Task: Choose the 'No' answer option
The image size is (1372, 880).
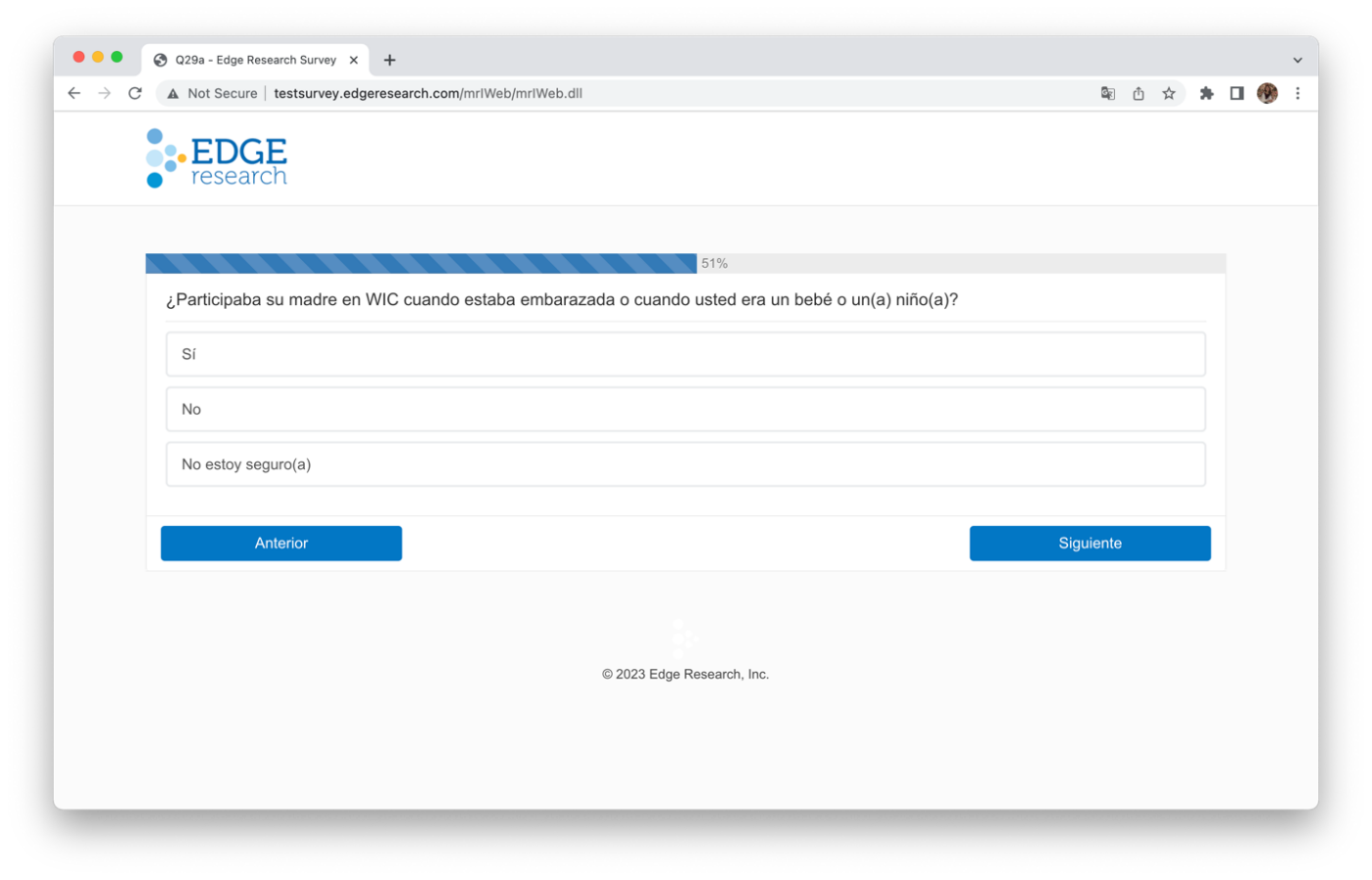Action: [686, 409]
